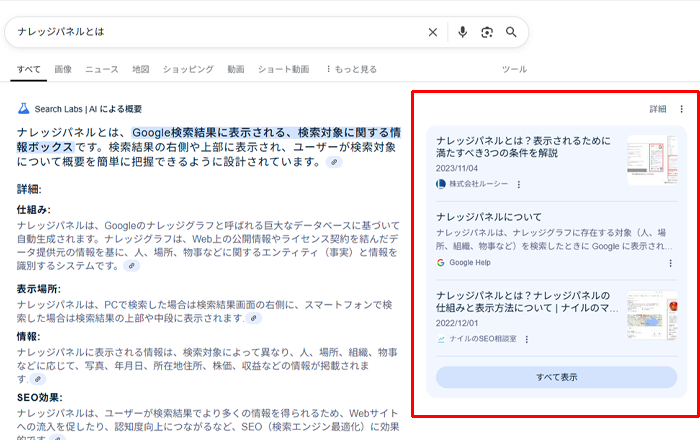Screen dimensions: 700x440
Task: Clear the search box with the X icon
Action: (x=433, y=32)
